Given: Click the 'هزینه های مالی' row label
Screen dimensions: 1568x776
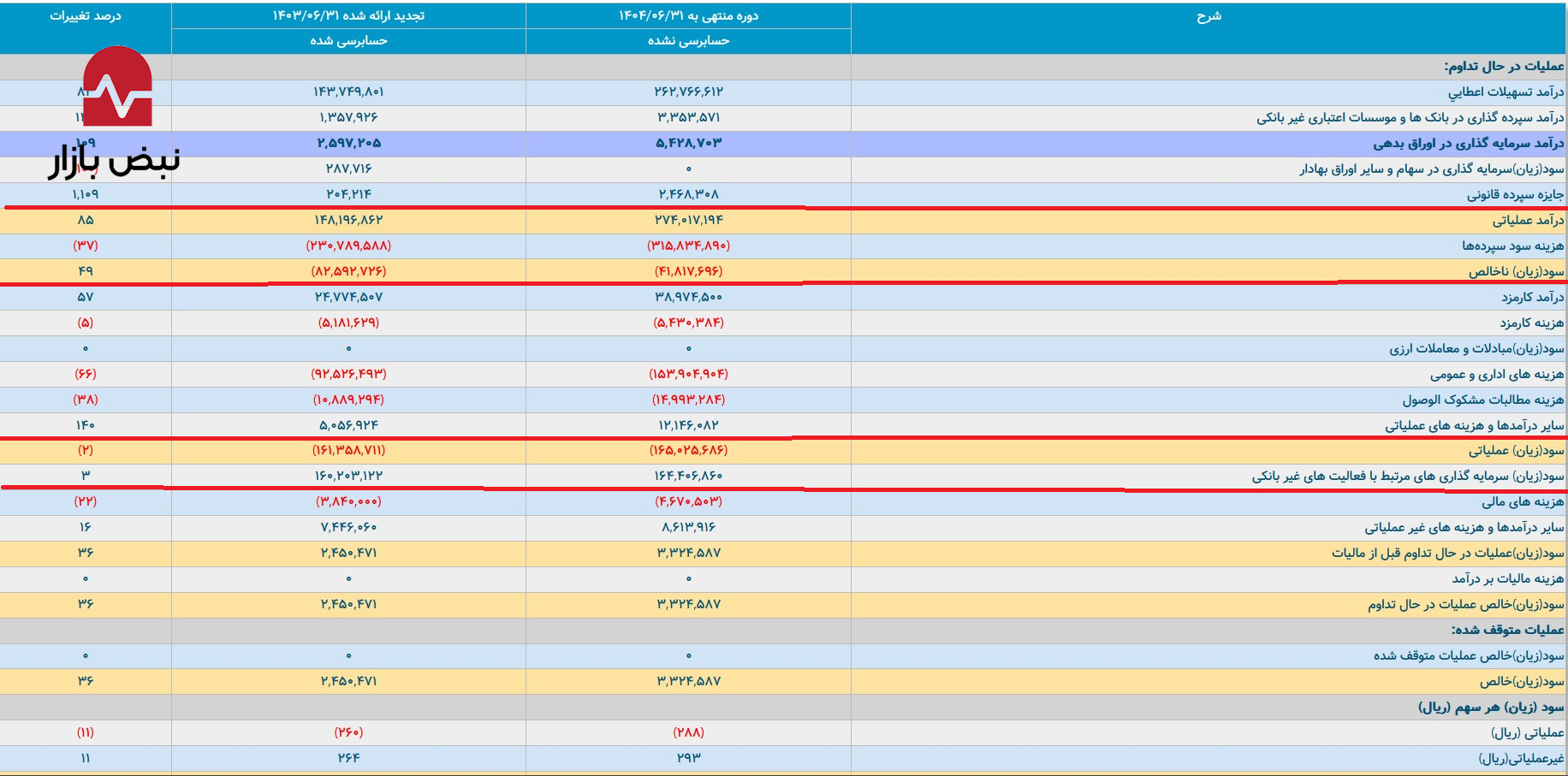Looking at the screenshot, I should pos(1523,501).
